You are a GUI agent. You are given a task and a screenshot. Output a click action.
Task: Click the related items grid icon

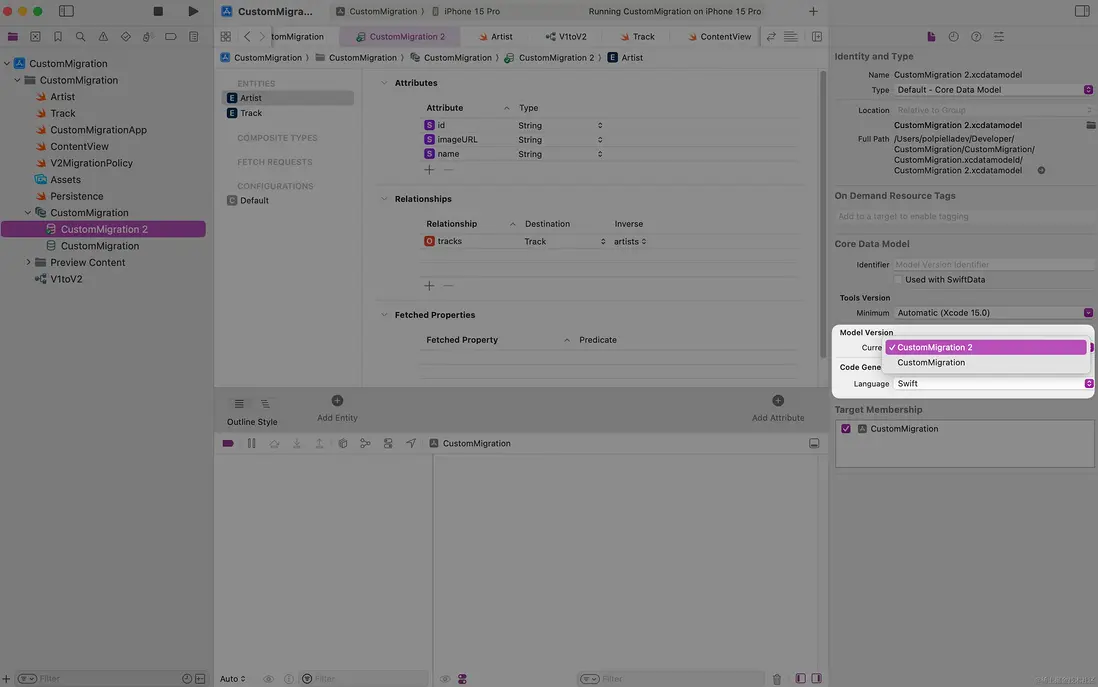tap(225, 36)
